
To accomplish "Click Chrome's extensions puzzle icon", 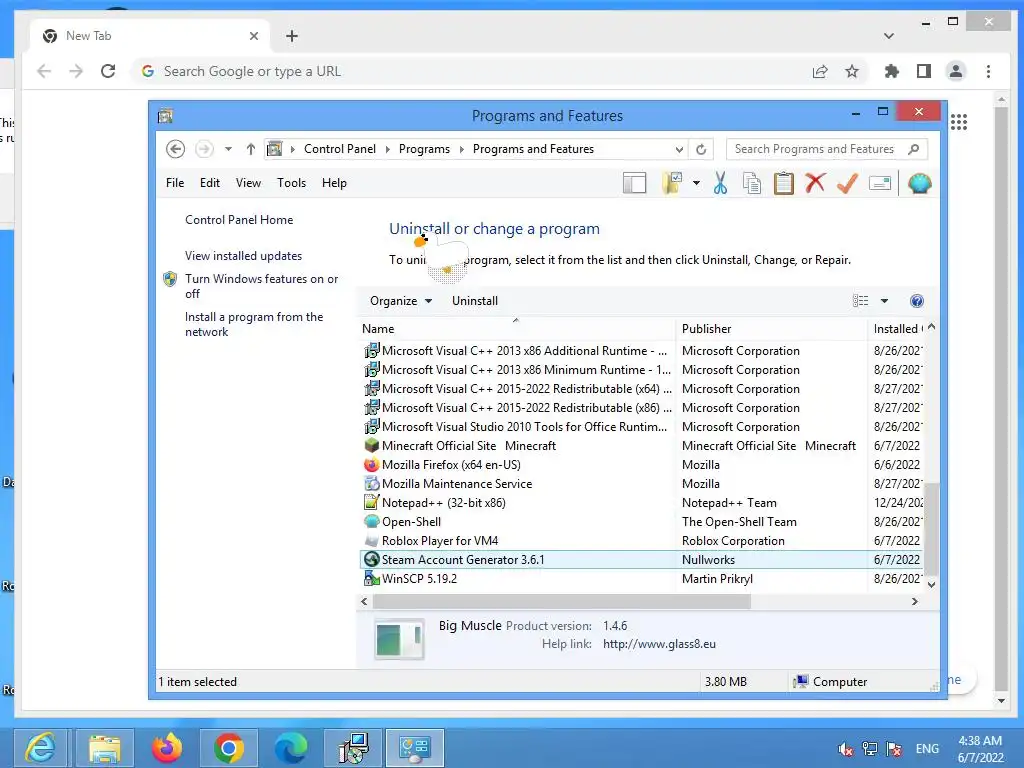I will pos(891,71).
